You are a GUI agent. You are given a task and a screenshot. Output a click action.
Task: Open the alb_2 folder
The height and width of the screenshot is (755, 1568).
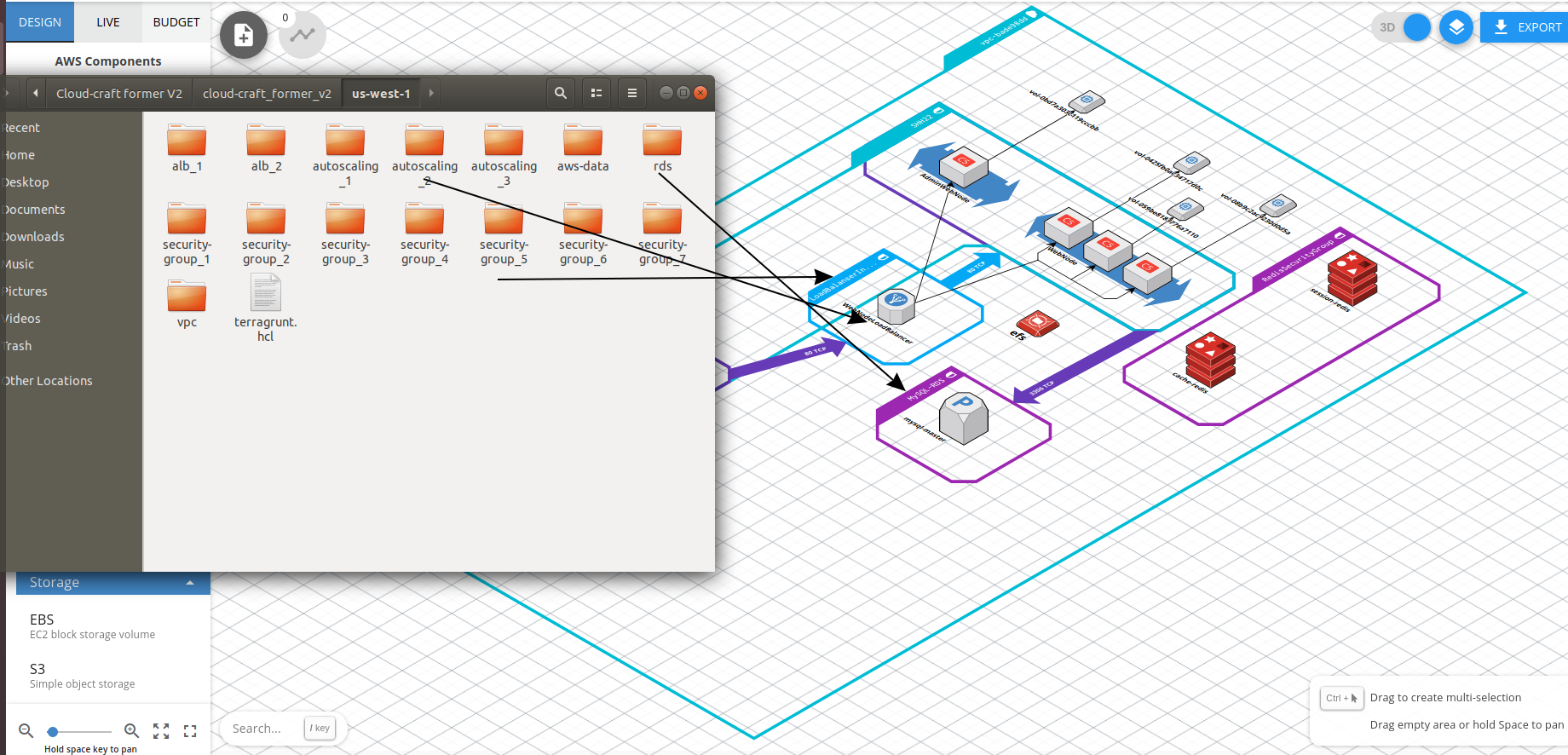coord(266,148)
